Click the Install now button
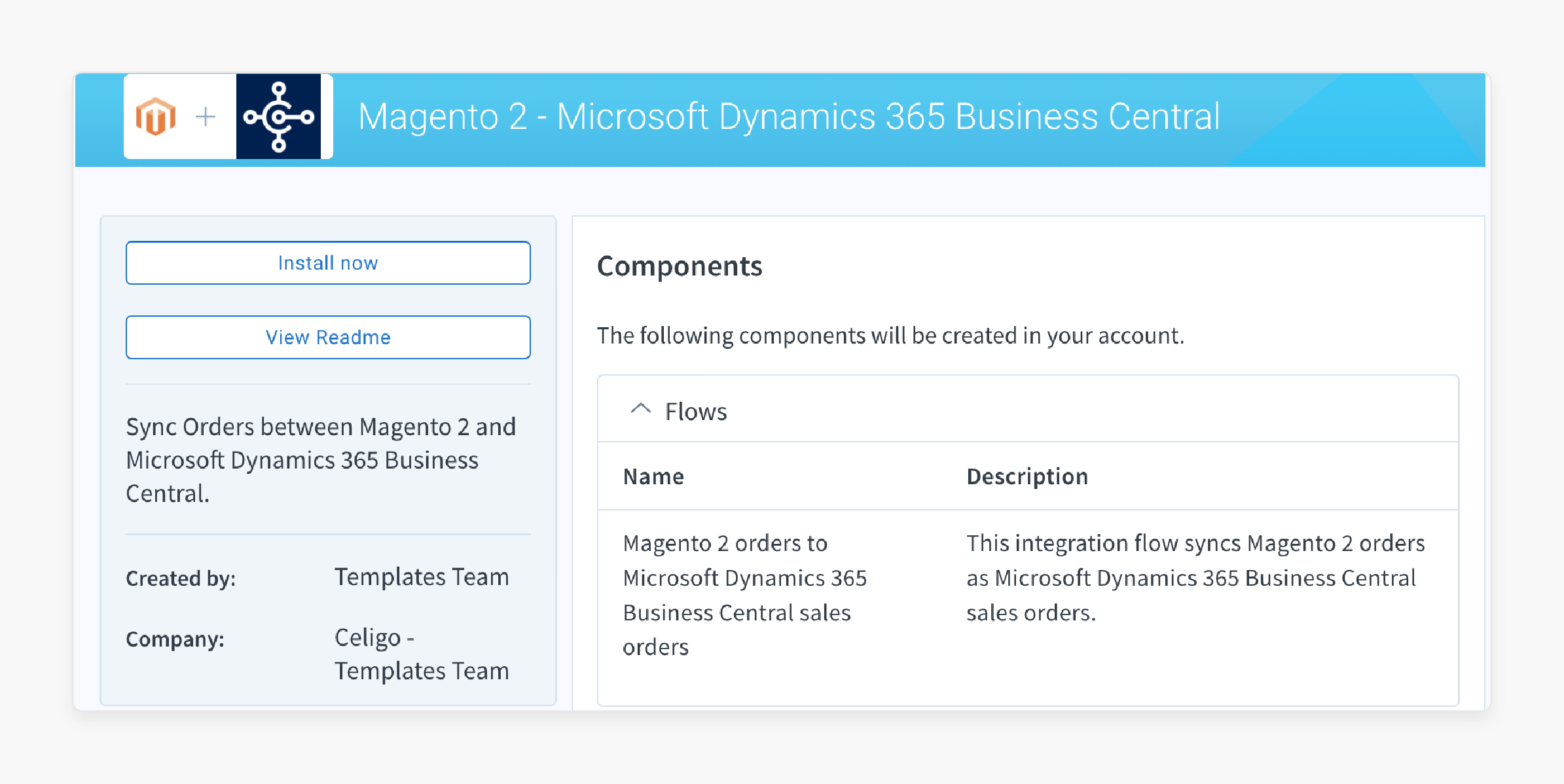1564x784 pixels. point(328,262)
